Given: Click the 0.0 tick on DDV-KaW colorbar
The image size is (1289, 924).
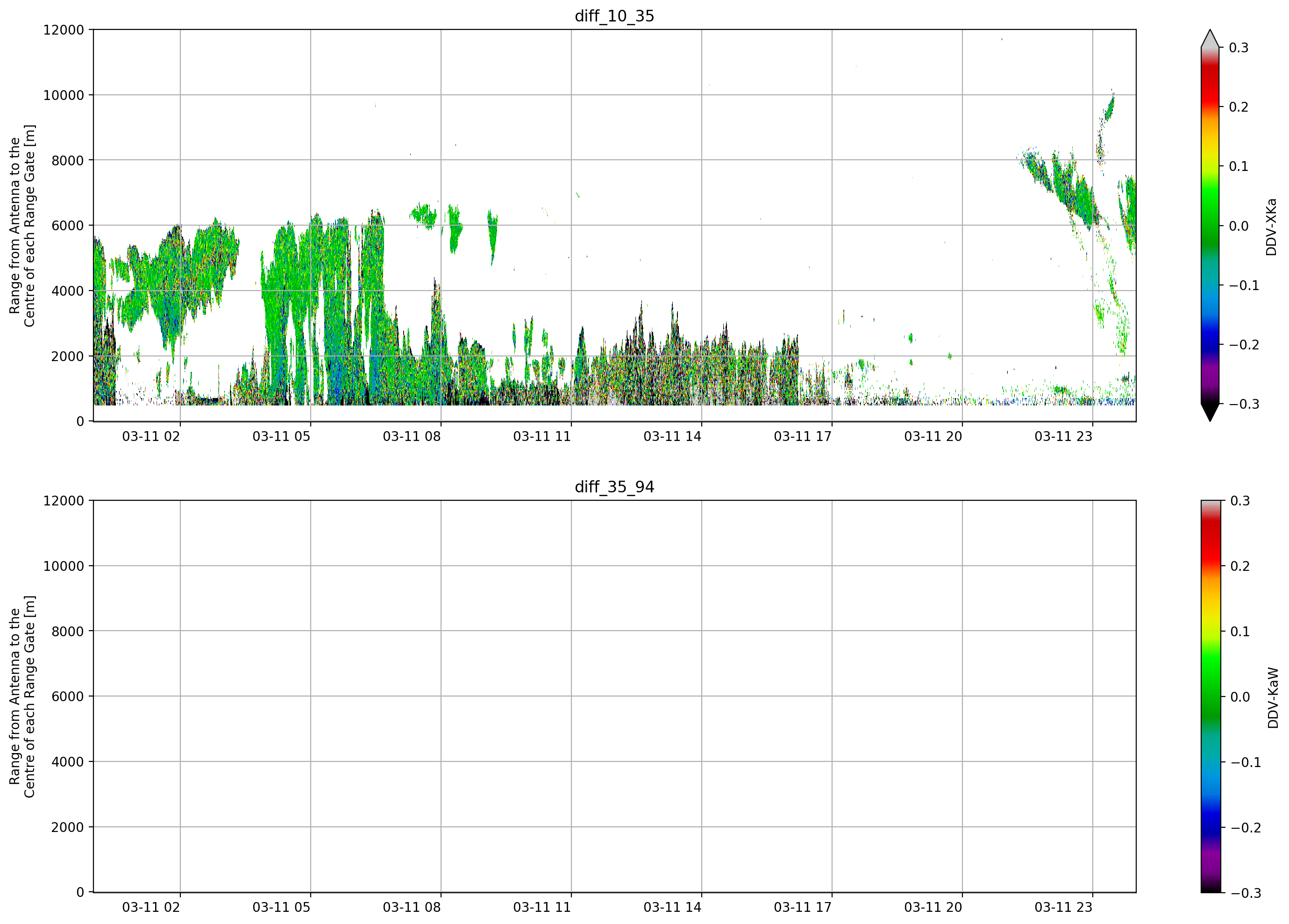Looking at the screenshot, I should coord(1240,697).
